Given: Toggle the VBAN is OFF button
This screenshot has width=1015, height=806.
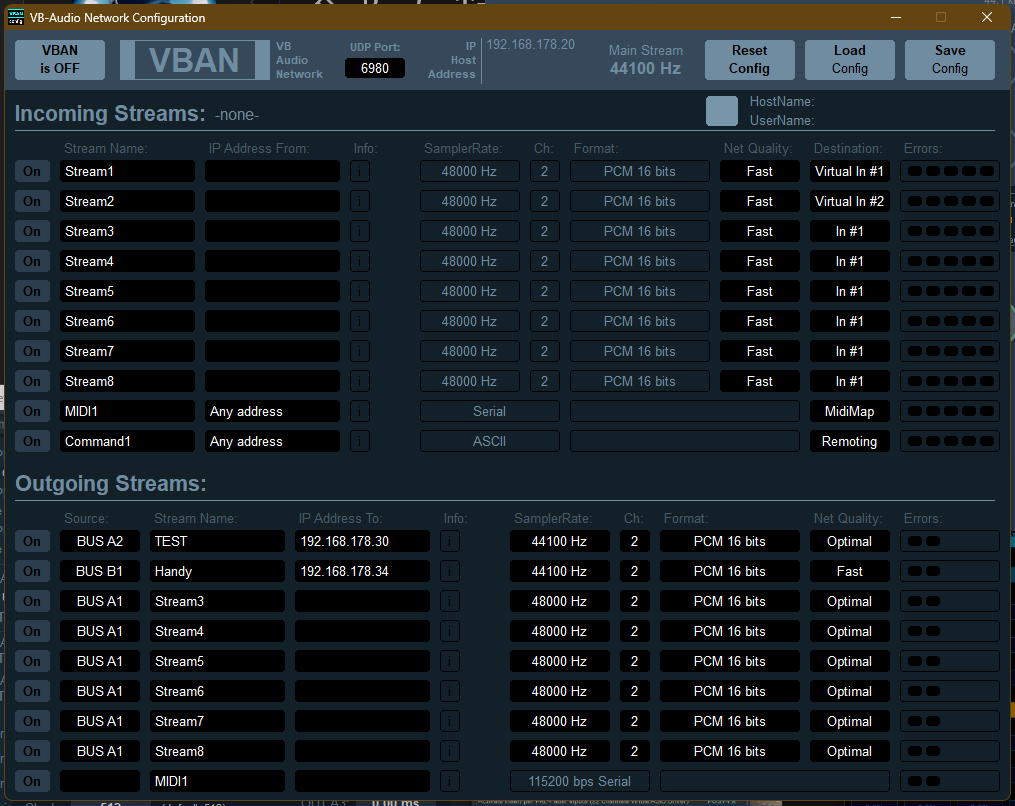Looking at the screenshot, I should pyautogui.click(x=60, y=60).
